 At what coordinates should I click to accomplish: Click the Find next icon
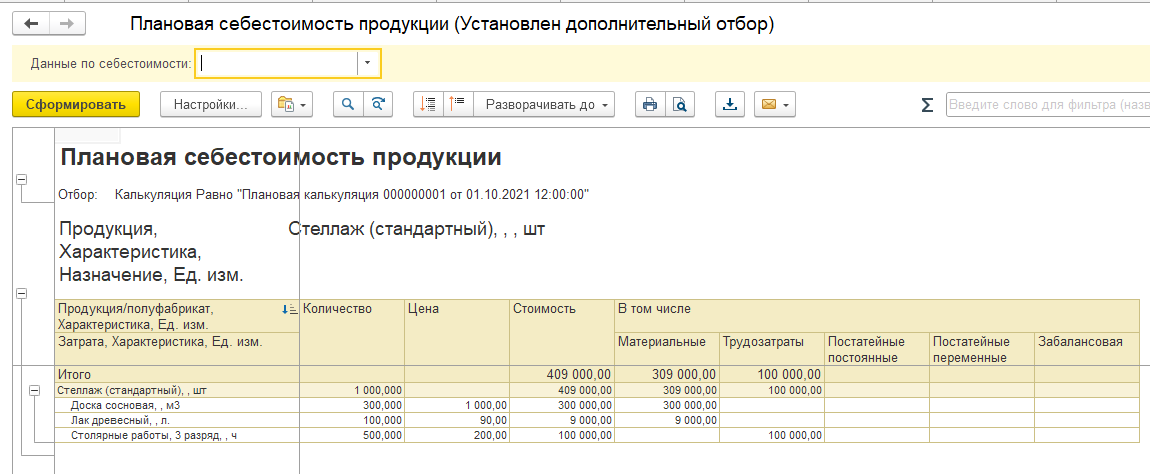[378, 105]
